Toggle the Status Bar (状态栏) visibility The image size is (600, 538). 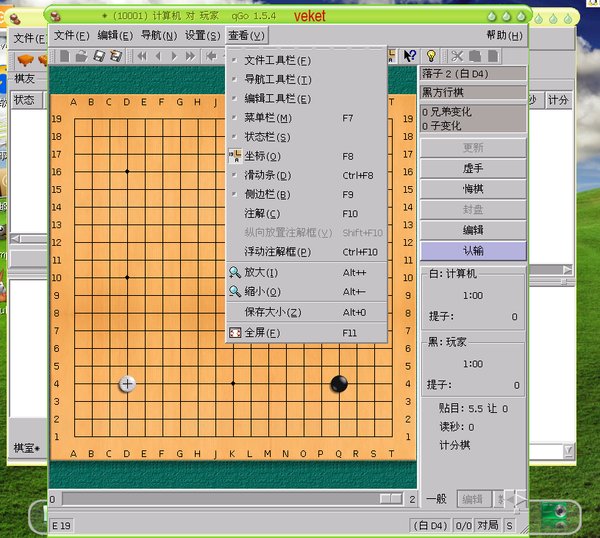[x=267, y=137]
